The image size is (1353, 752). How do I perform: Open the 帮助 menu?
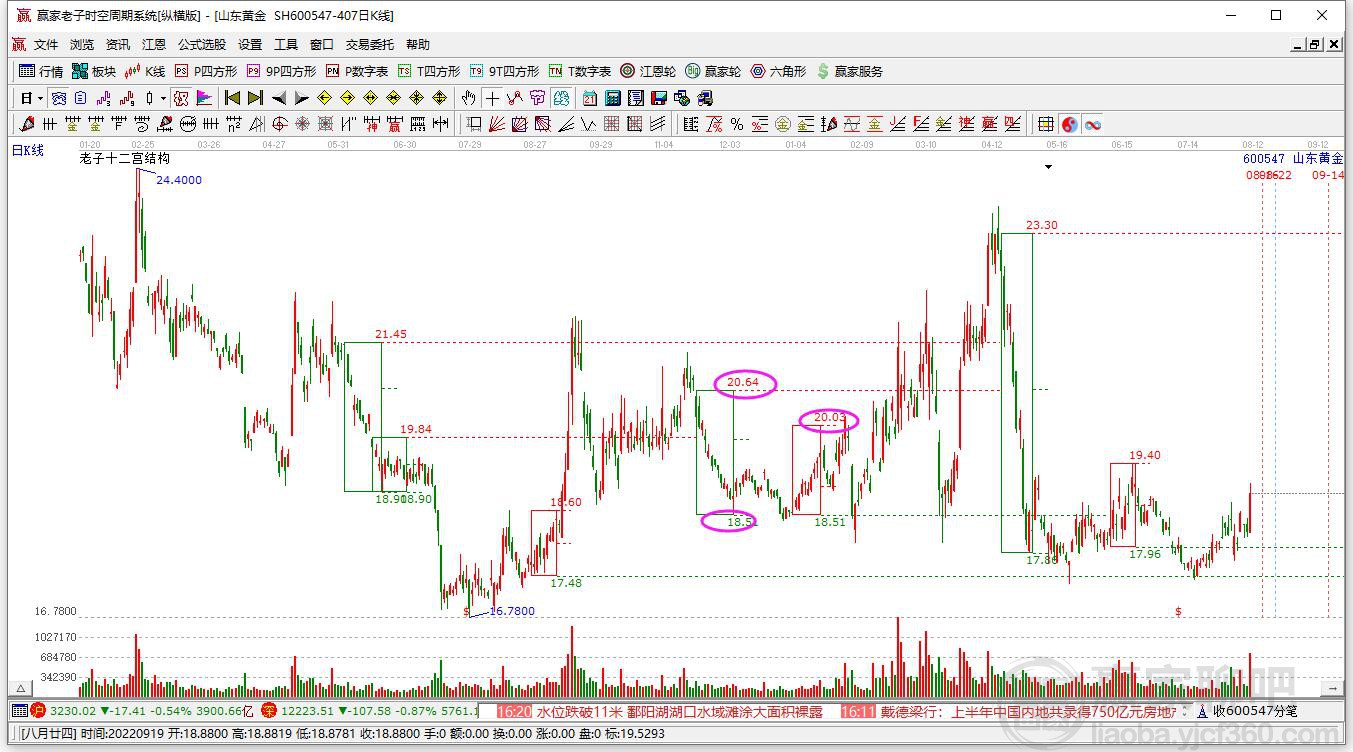pyautogui.click(x=418, y=45)
